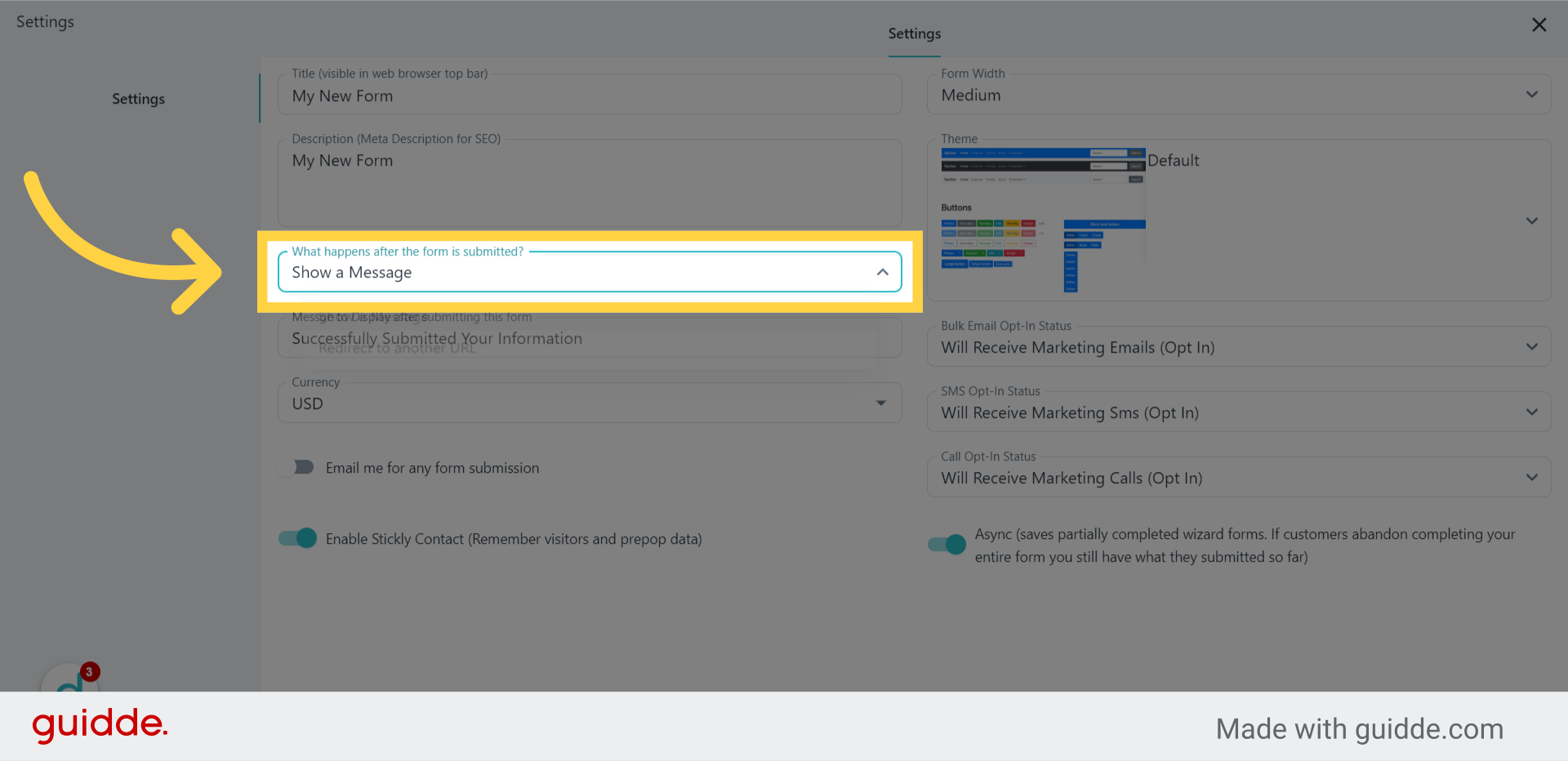Image resolution: width=1568 pixels, height=761 pixels.
Task: Collapse the form submission action dropdown
Action: pos(882,273)
